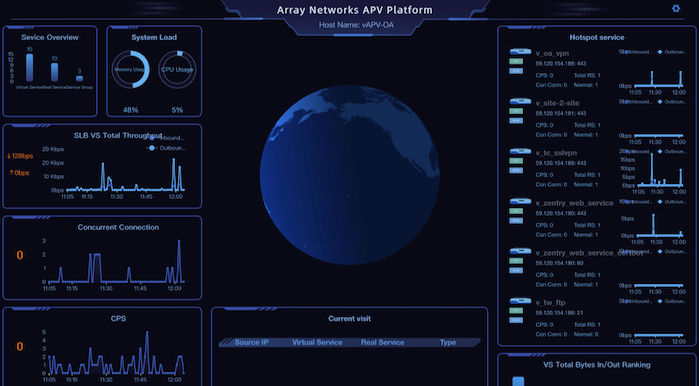
Task: Click the orange 0 in CPS panel
Action: 20,347
